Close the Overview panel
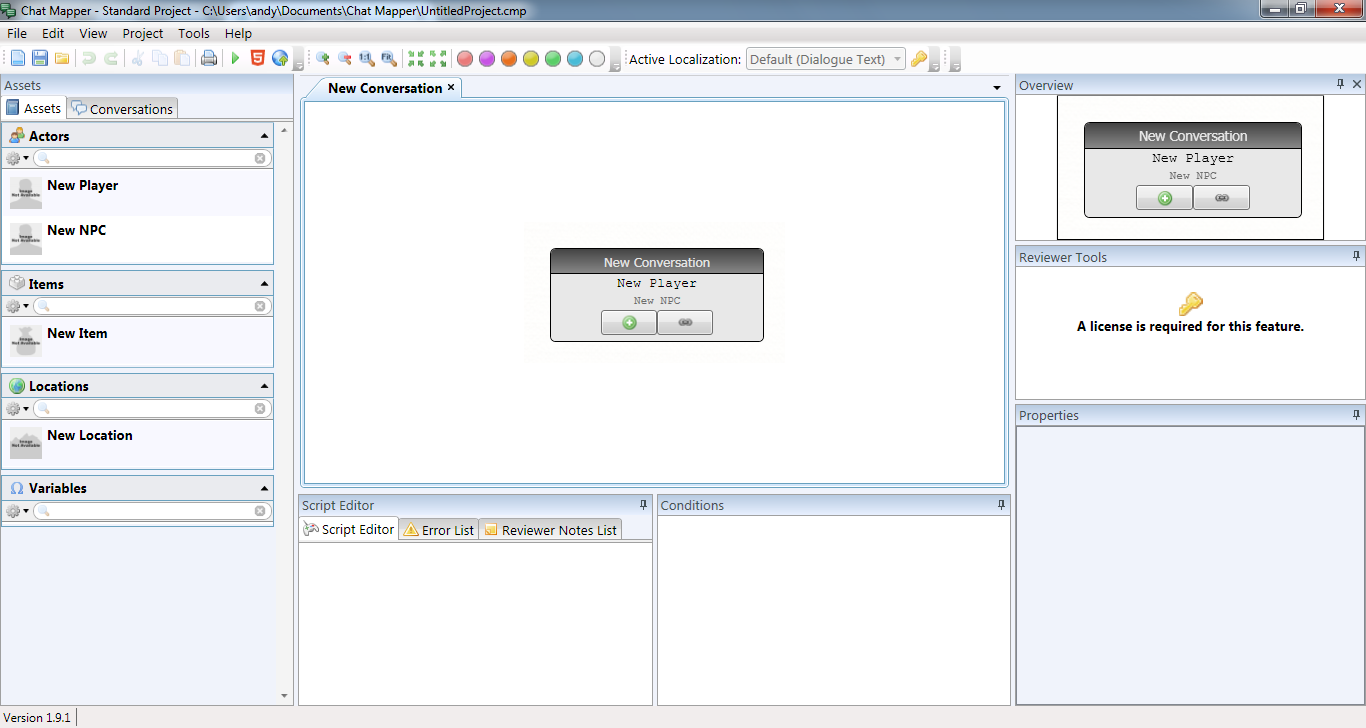This screenshot has height=728, width=1366. pyautogui.click(x=1357, y=85)
